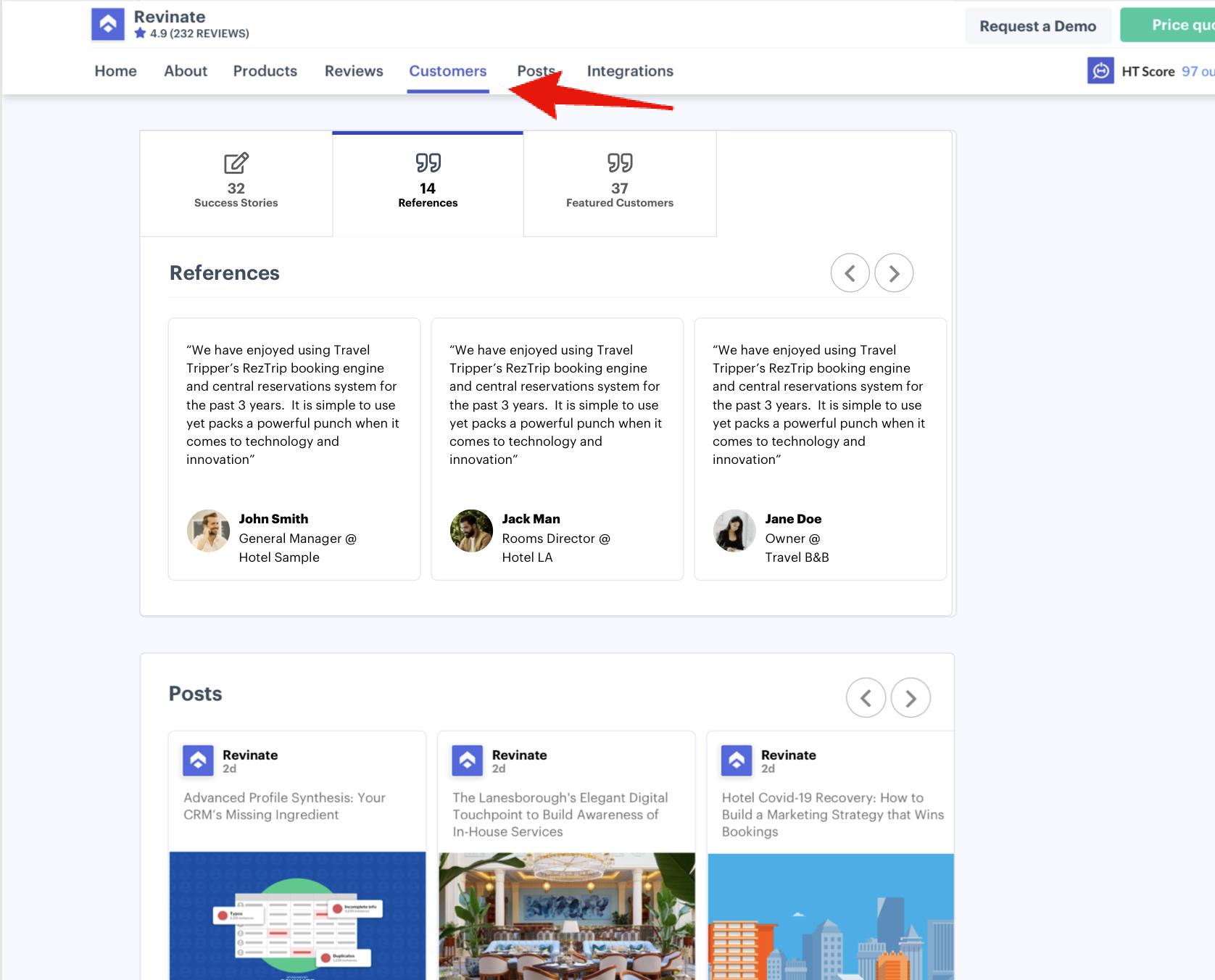This screenshot has width=1215, height=980.
Task: Click Revinate author name on Lanesborough post
Action: [x=520, y=755]
